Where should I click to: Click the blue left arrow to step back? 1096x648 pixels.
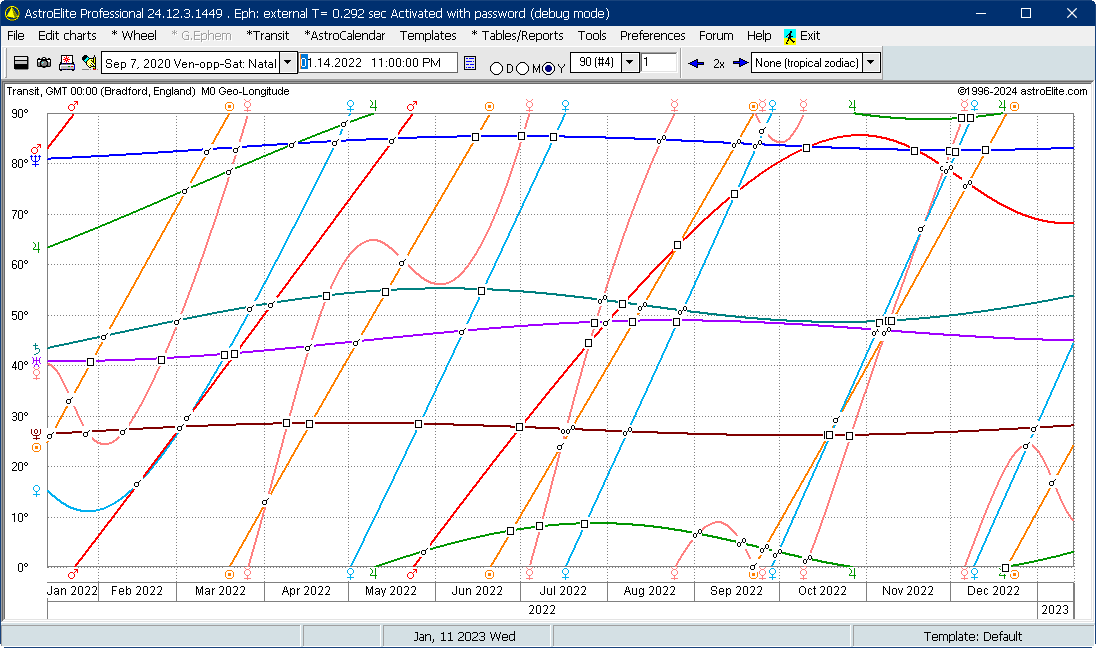pos(695,63)
